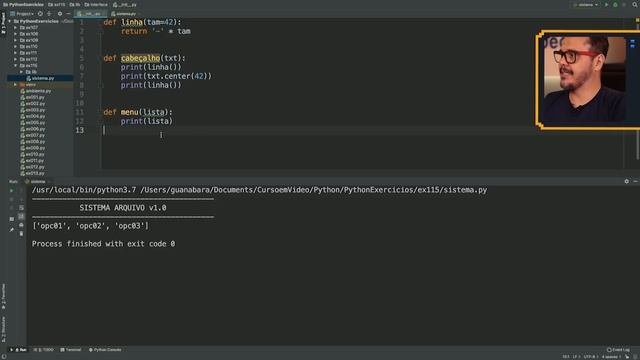Select ambiente.py in the project tree

[x=36, y=91]
